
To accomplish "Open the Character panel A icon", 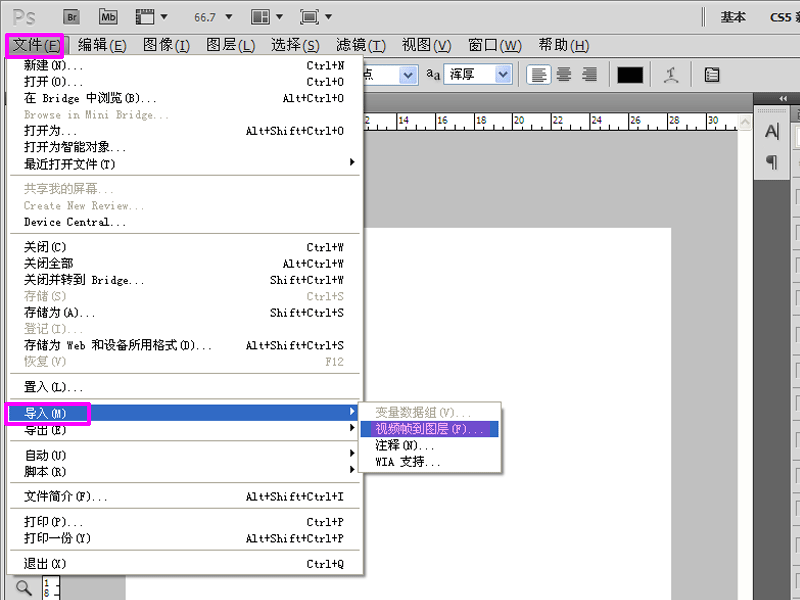I will click(771, 132).
